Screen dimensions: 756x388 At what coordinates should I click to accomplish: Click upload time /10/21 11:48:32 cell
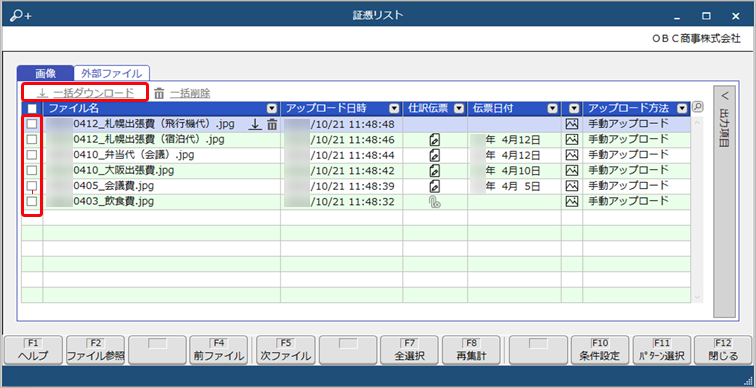coord(342,202)
